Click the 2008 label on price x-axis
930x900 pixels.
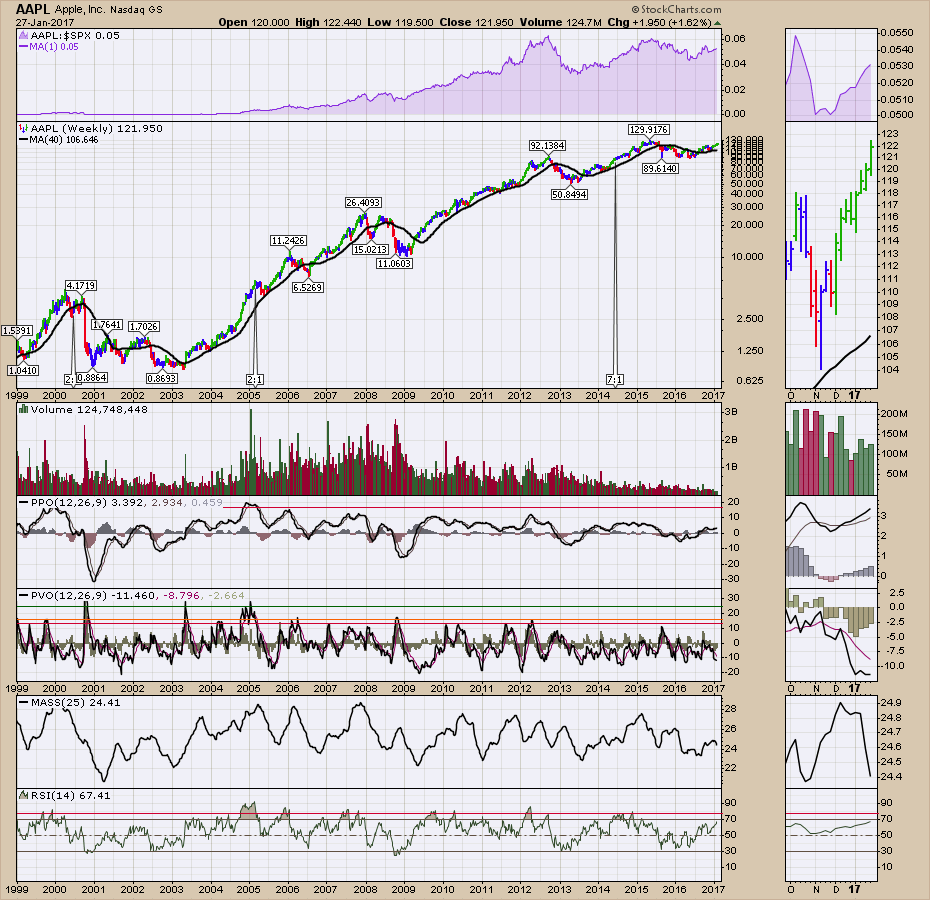coord(365,395)
